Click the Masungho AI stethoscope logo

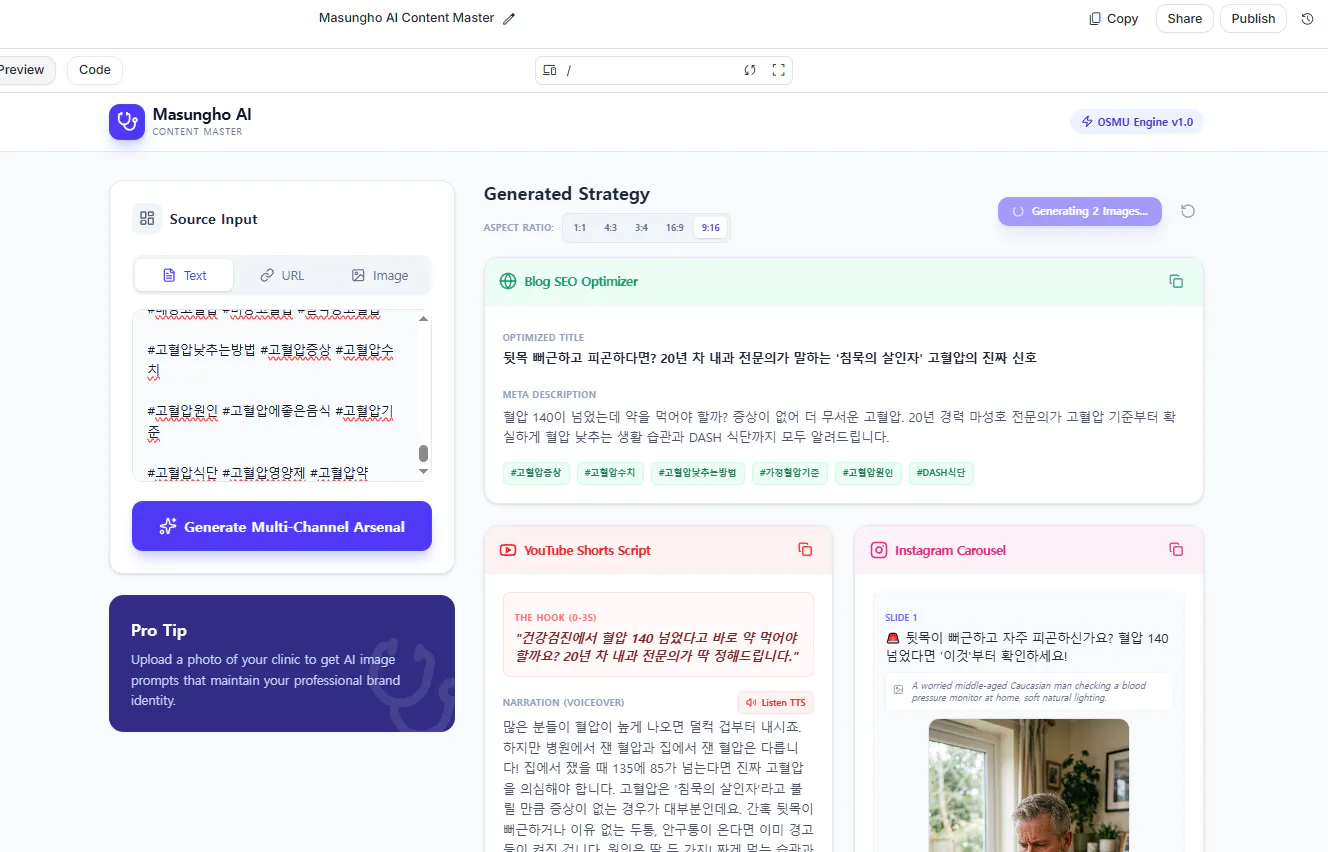tap(127, 122)
